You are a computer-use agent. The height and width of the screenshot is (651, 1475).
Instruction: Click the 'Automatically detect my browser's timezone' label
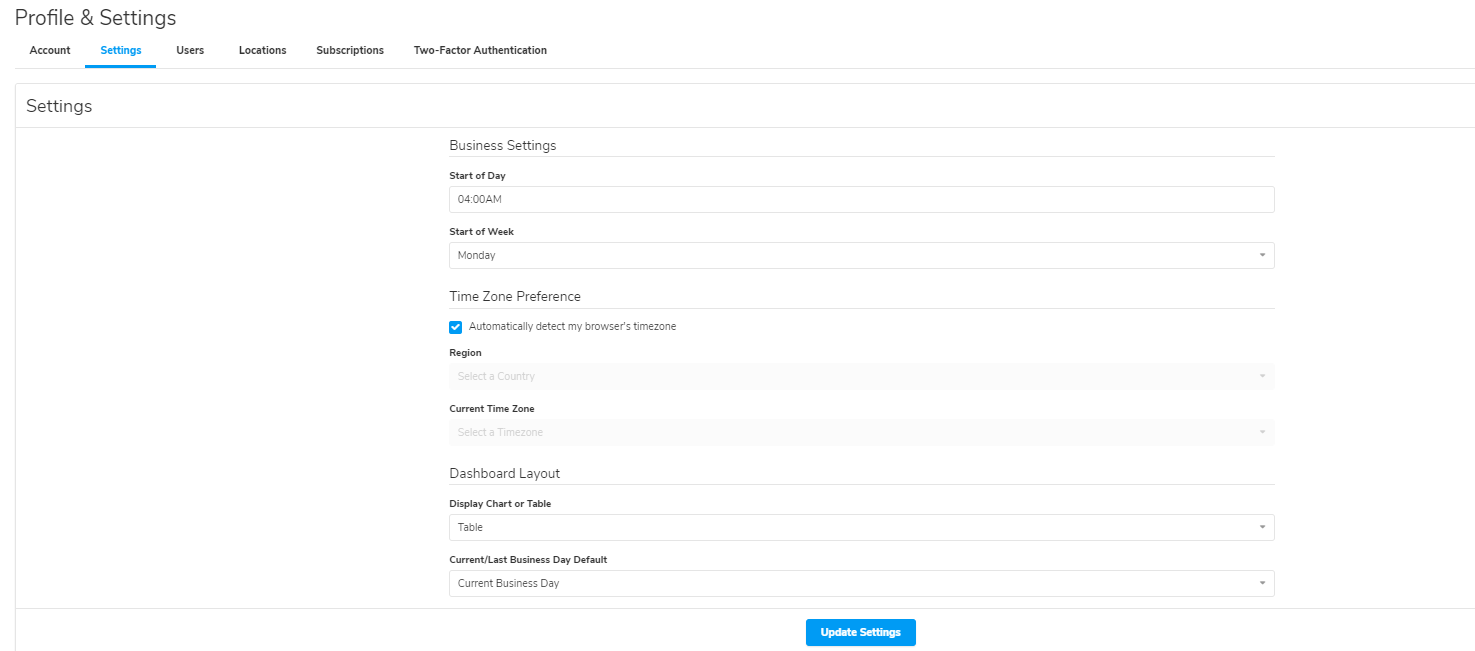point(572,327)
